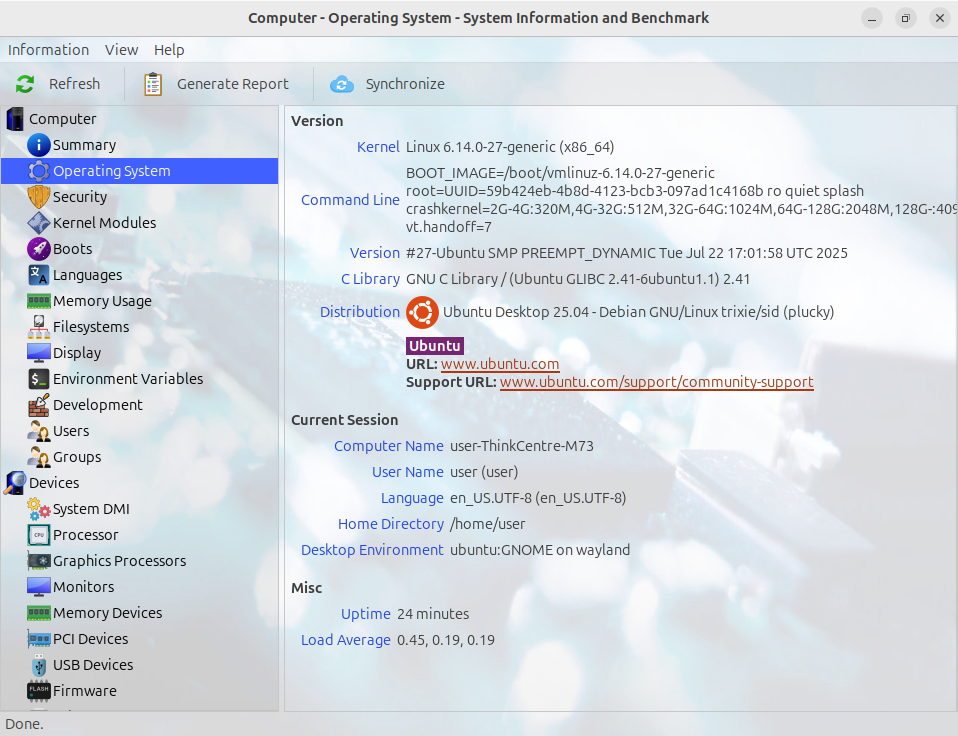Open the Languages tree entry
This screenshot has height=736, width=958.
coord(87,275)
